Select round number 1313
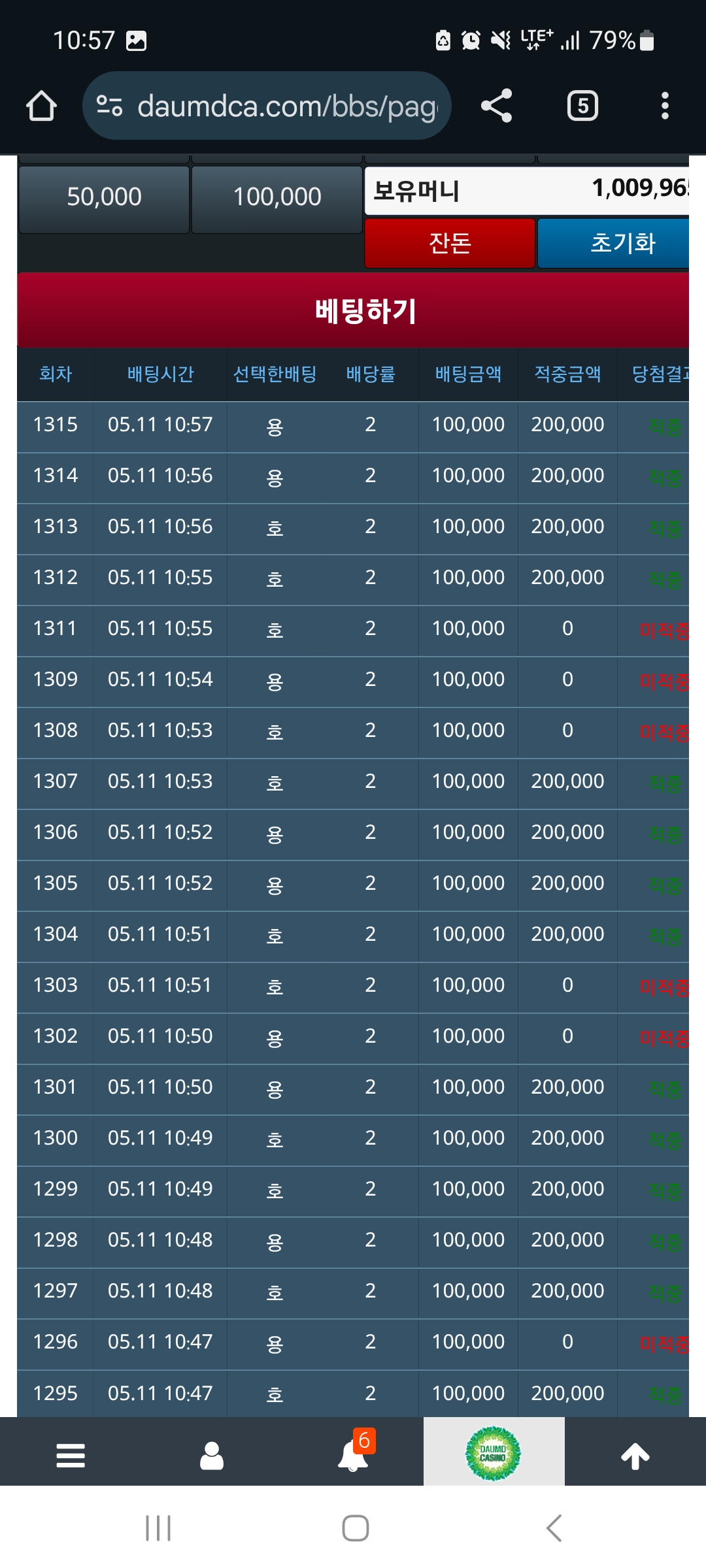This screenshot has height=1568, width=706. [56, 527]
